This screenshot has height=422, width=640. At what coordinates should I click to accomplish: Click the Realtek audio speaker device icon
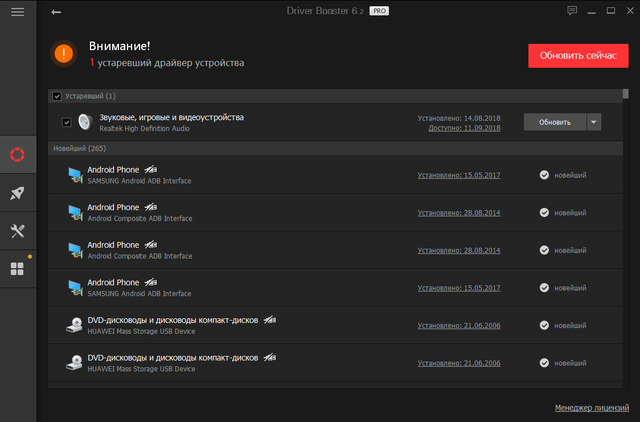coord(85,122)
